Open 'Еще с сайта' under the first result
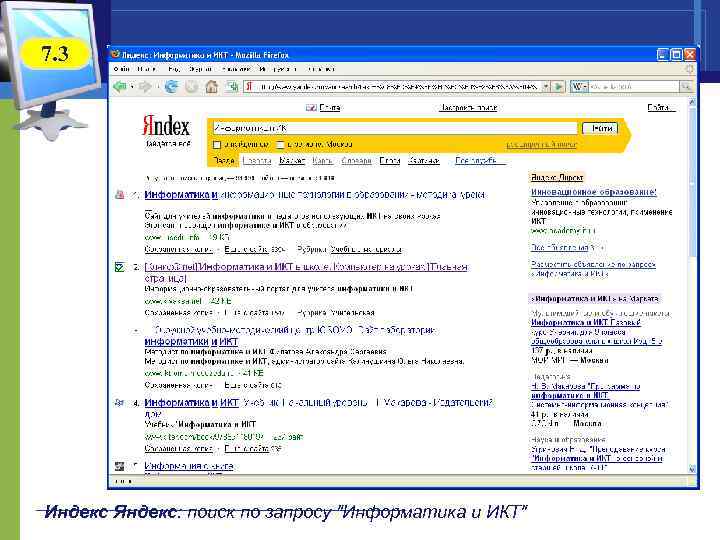 coord(246,249)
